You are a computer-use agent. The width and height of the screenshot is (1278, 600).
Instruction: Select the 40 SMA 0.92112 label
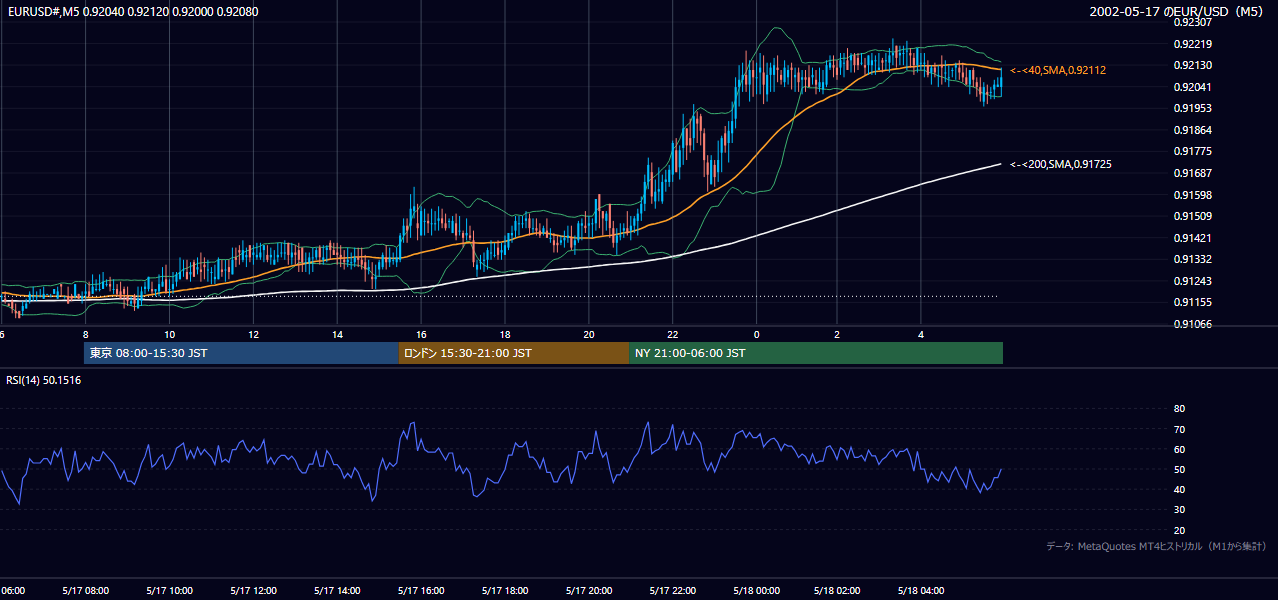(1058, 70)
